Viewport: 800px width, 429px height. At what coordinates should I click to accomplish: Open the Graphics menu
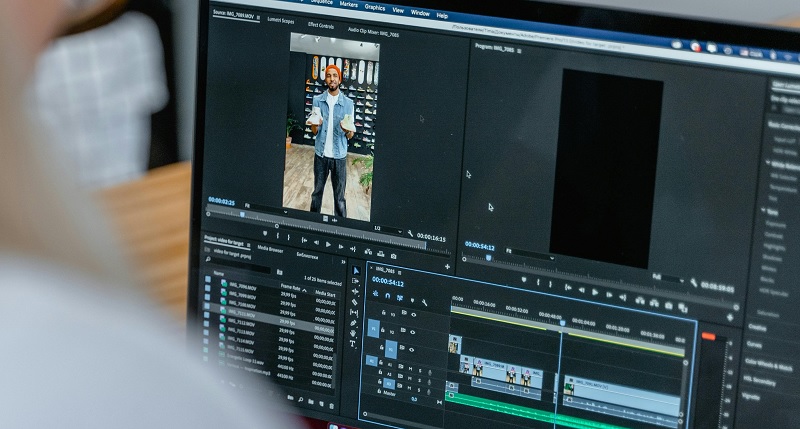tap(374, 8)
